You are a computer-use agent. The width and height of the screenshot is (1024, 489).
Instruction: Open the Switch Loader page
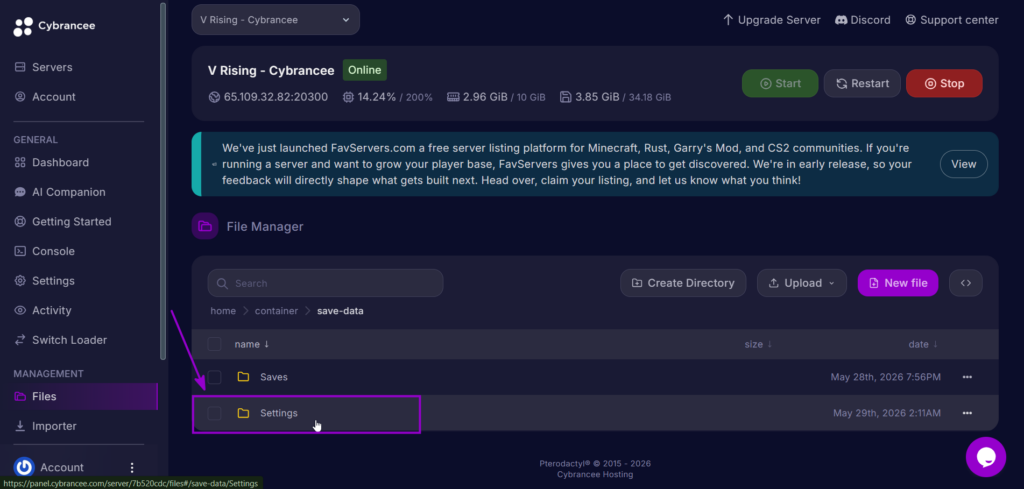pos(60,340)
